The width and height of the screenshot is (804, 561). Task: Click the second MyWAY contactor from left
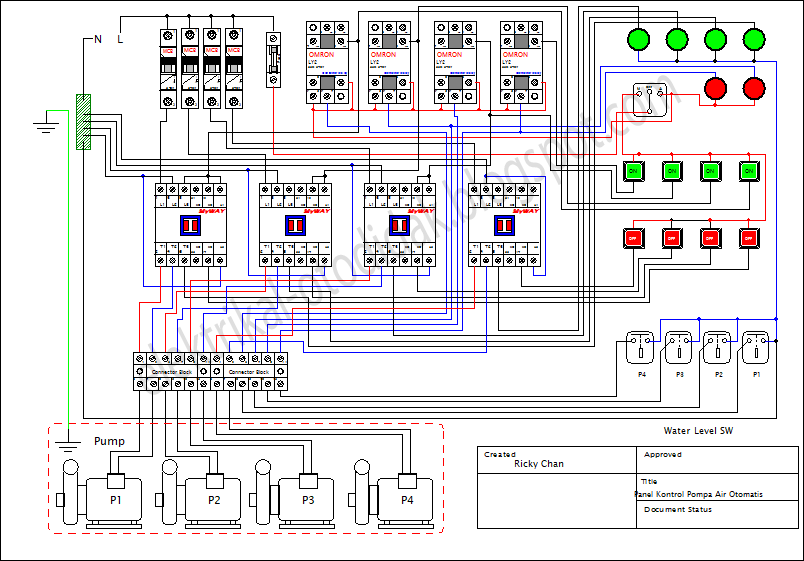295,225
